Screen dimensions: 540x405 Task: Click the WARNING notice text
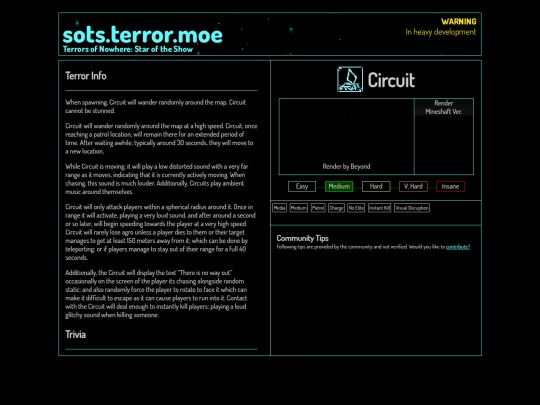coord(459,21)
